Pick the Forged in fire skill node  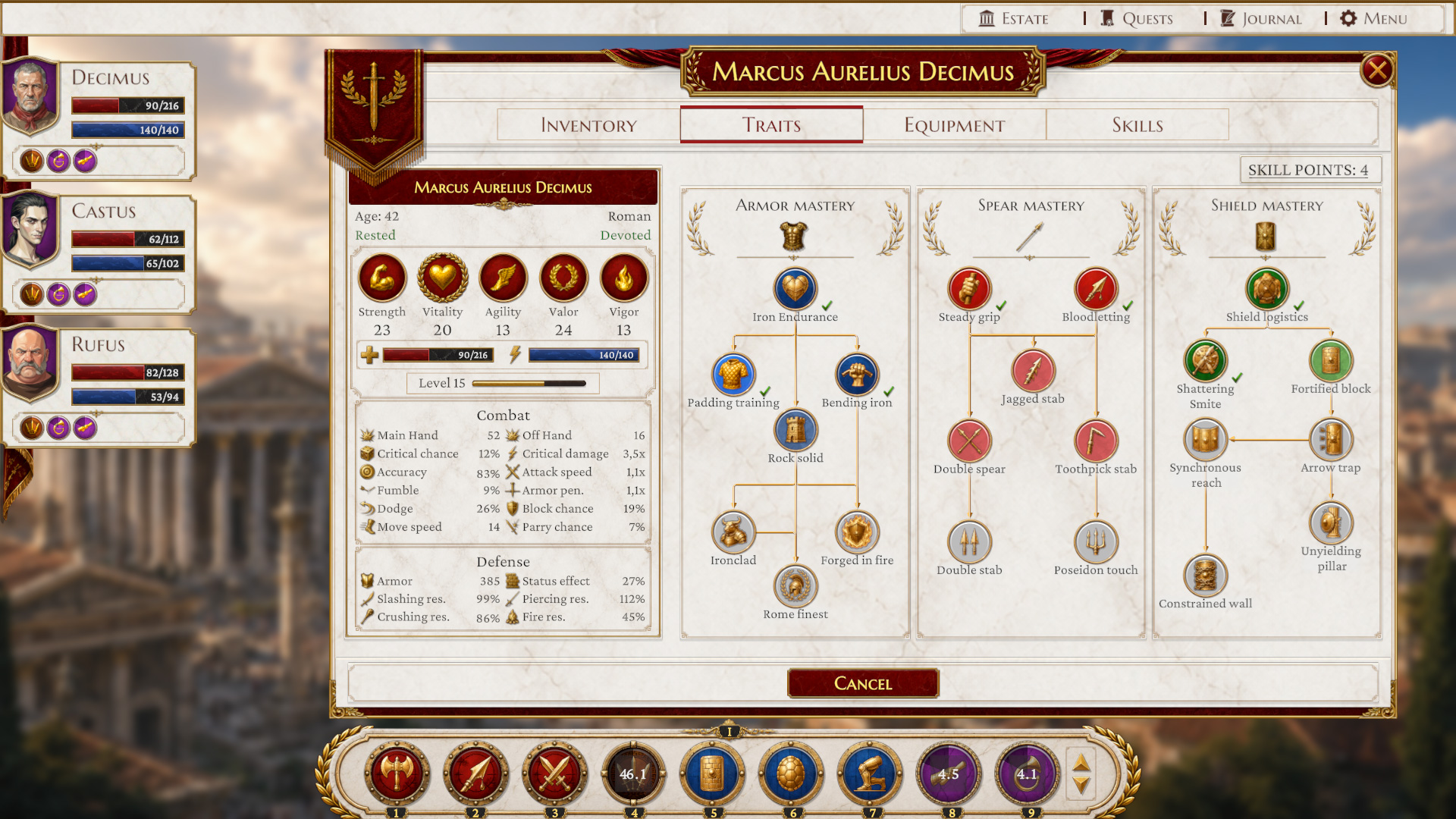[x=857, y=532]
